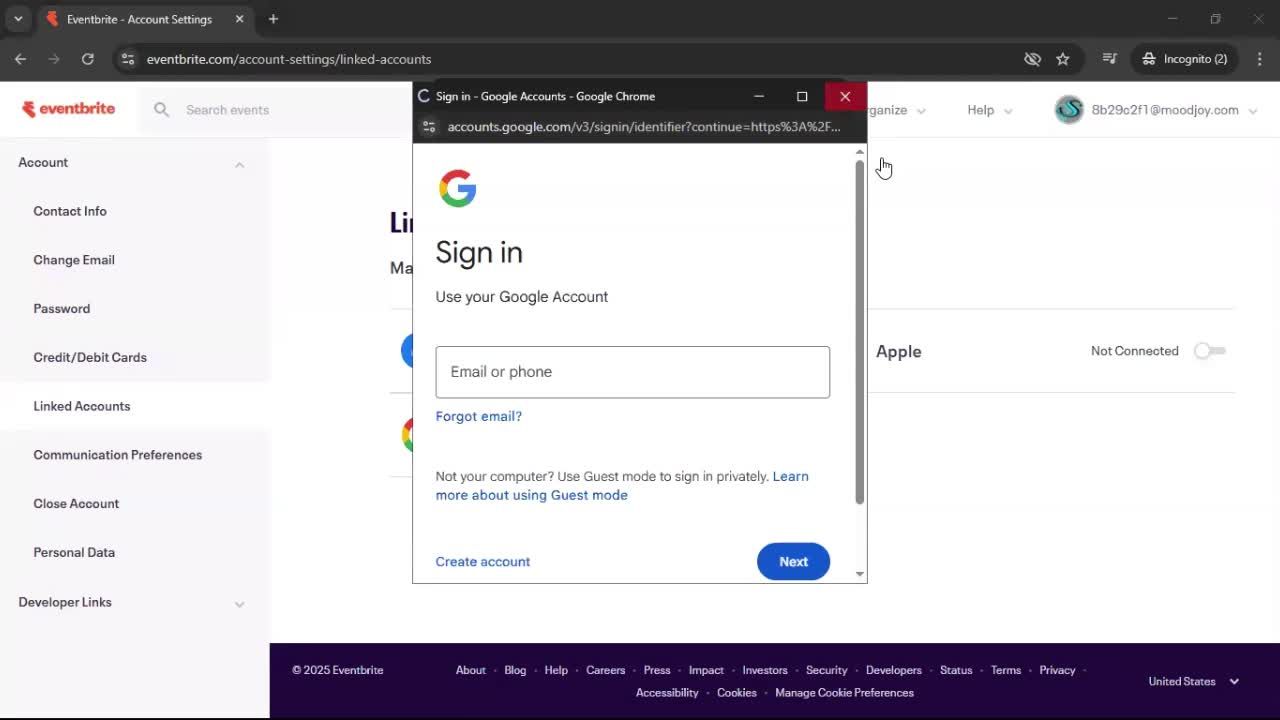
Task: Open the Privacy footer link
Action: tap(1057, 670)
